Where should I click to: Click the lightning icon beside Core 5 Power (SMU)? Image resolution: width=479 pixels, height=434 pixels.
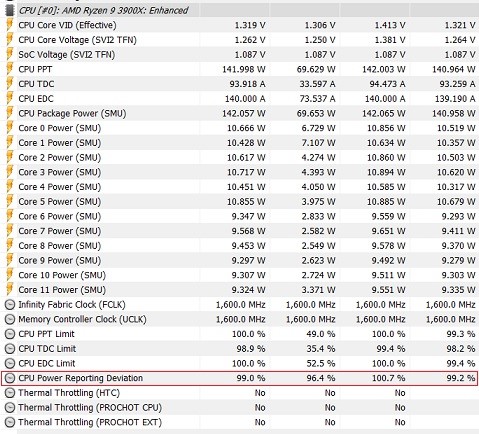point(10,202)
